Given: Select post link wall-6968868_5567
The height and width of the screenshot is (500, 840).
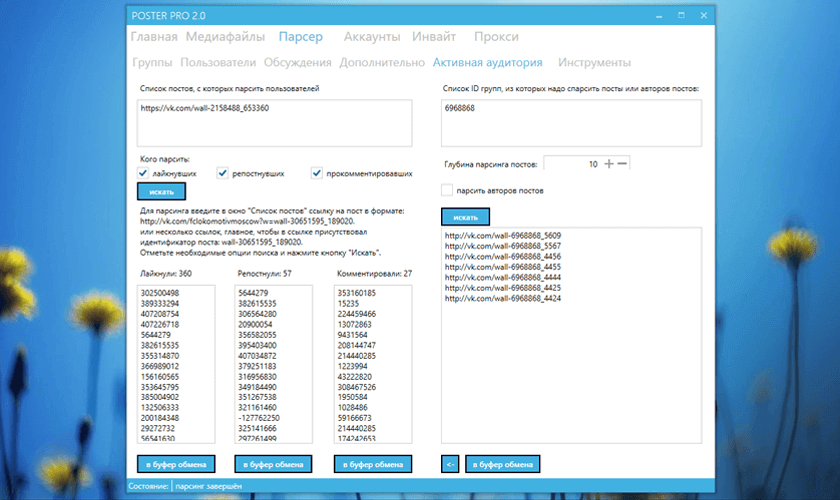Looking at the screenshot, I should (x=502, y=246).
